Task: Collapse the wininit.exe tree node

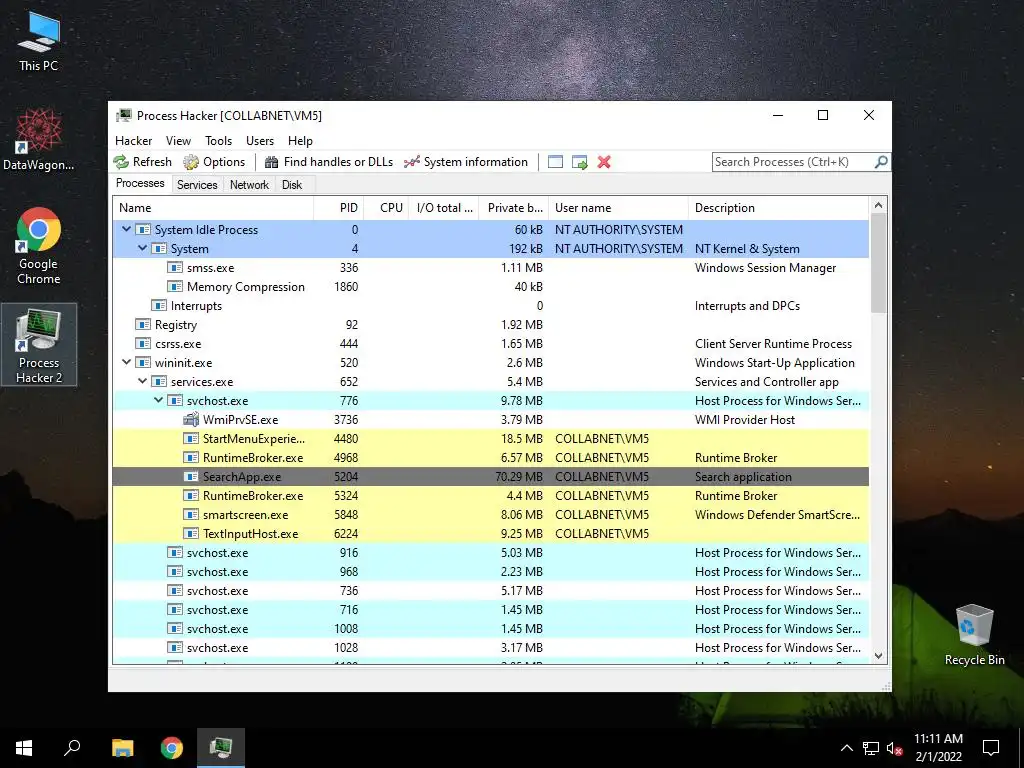Action: pyautogui.click(x=127, y=362)
